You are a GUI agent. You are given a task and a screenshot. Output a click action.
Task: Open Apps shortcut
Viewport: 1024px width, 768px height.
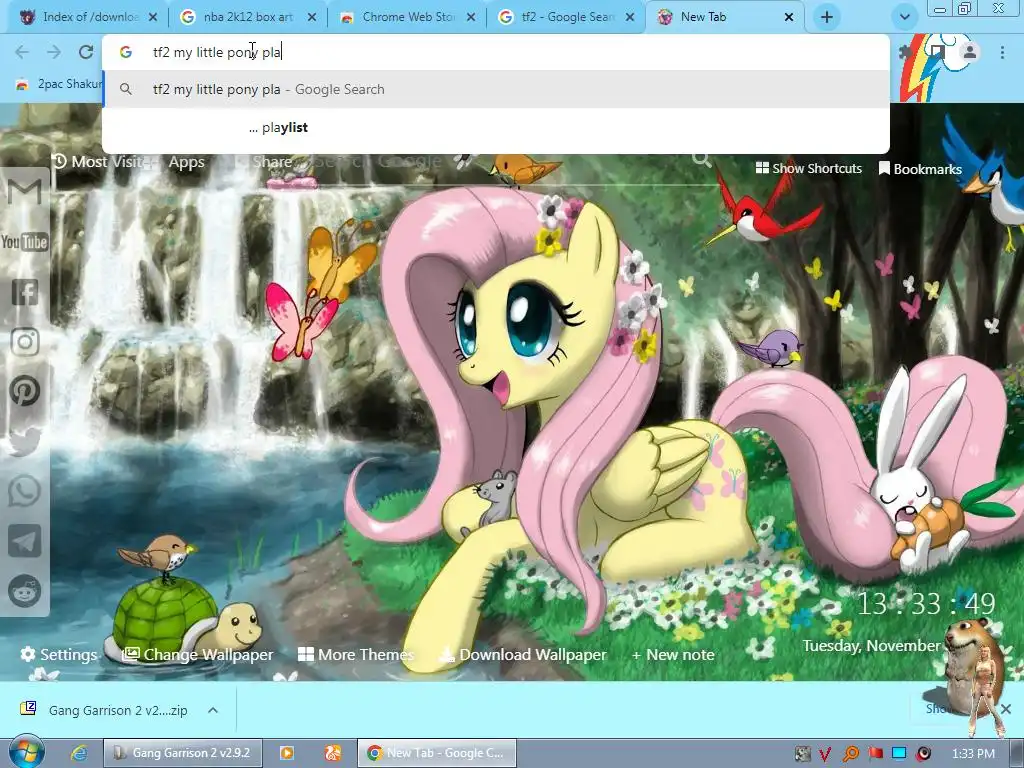186,162
